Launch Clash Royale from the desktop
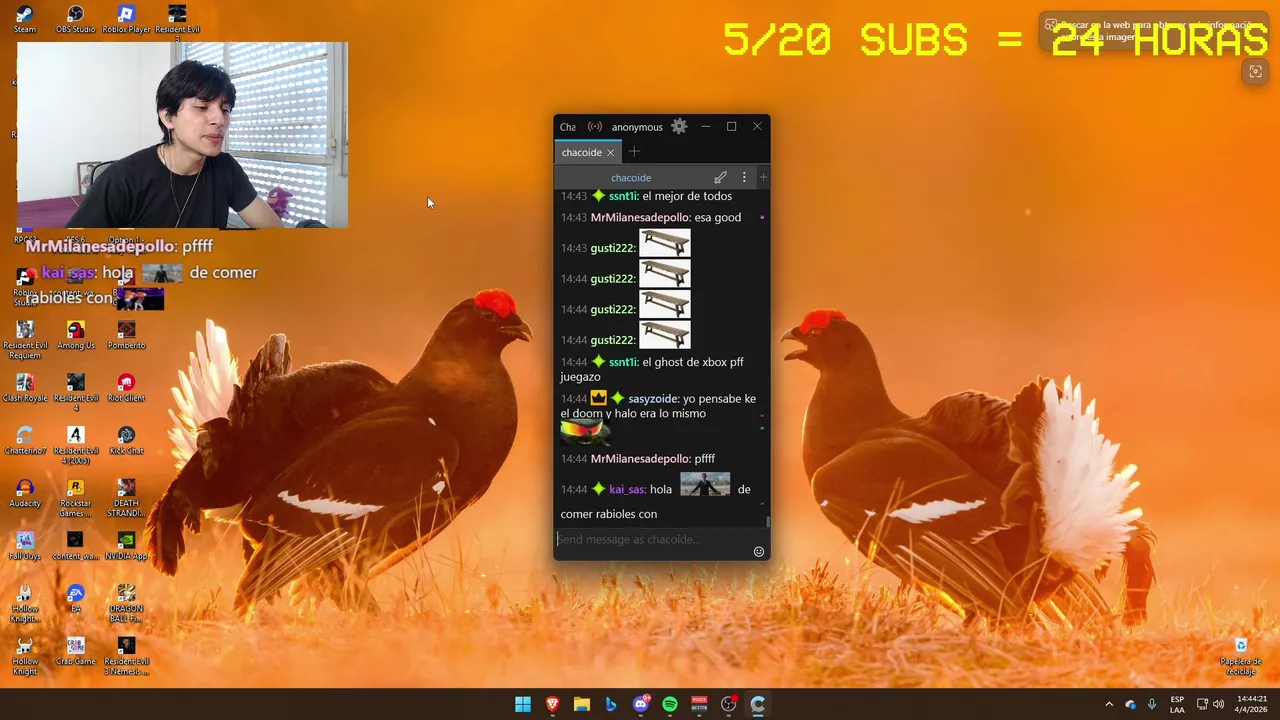Viewport: 1280px width, 720px height. (25, 388)
